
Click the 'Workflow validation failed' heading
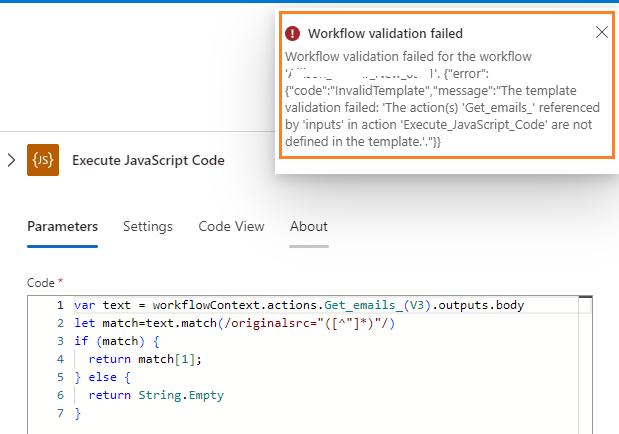coord(385,34)
